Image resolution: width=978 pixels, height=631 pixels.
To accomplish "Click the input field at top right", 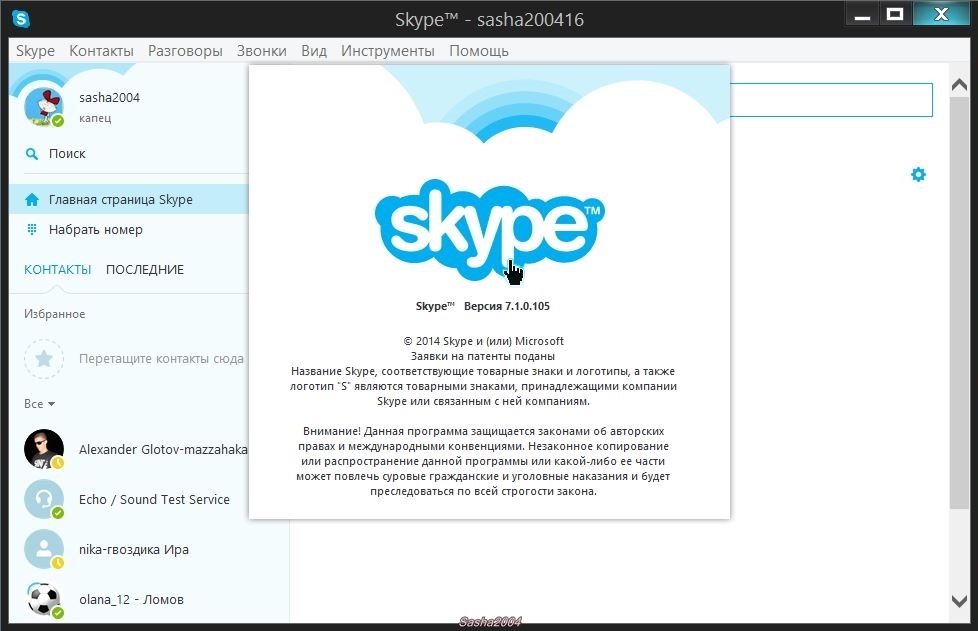I will 830,100.
